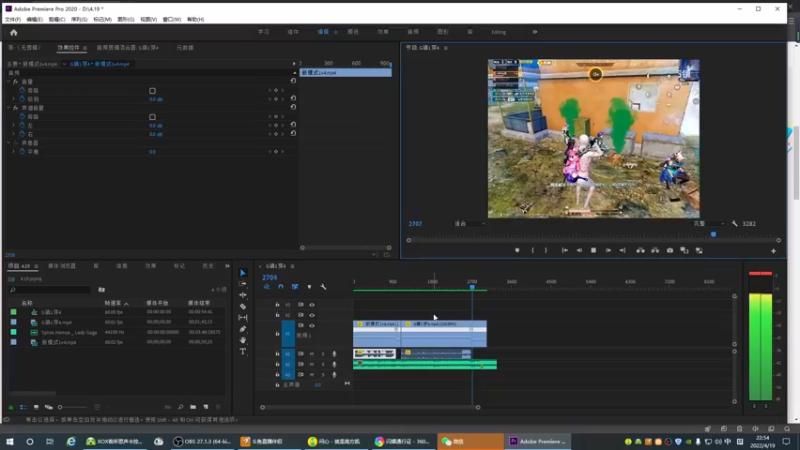Tick bypass checkbox under Channel Volume effect
Screen dimensions: 800x450
coord(152,117)
